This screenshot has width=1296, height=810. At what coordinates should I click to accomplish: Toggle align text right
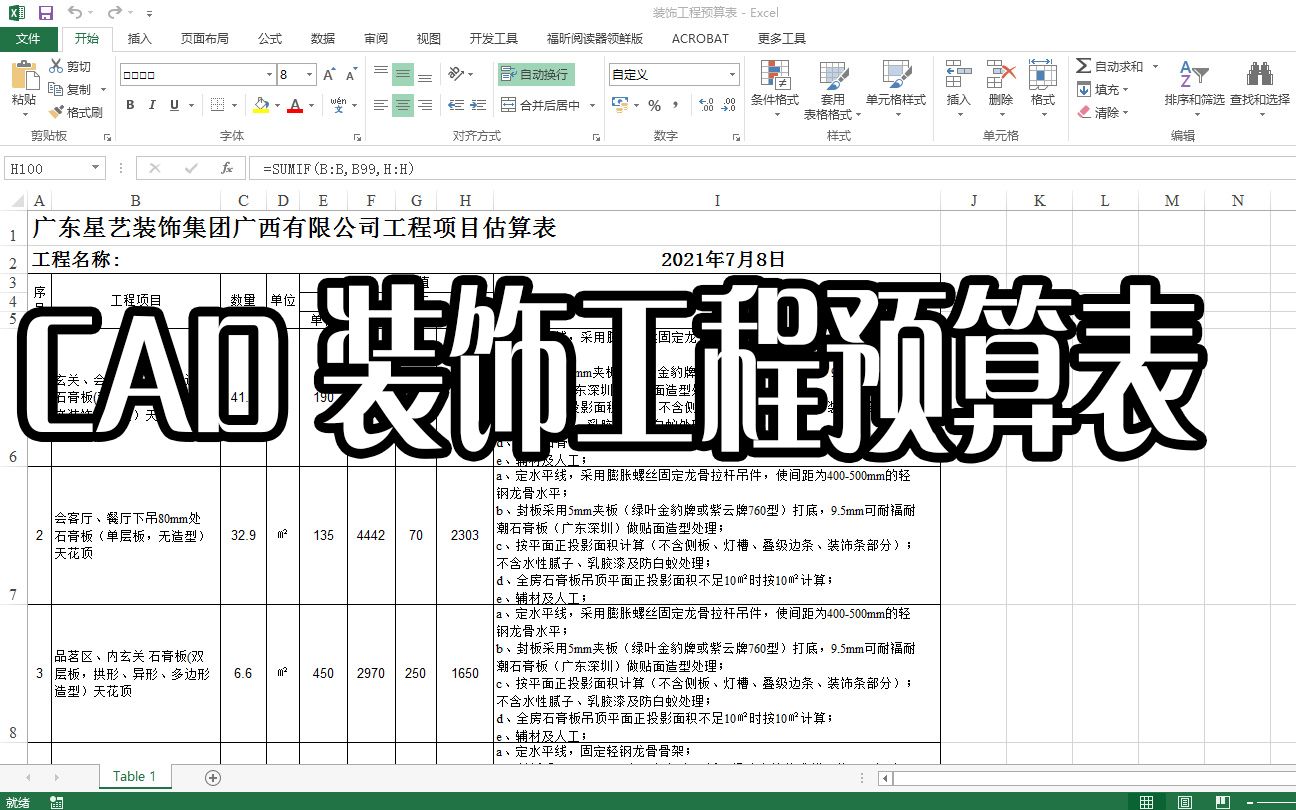point(425,105)
